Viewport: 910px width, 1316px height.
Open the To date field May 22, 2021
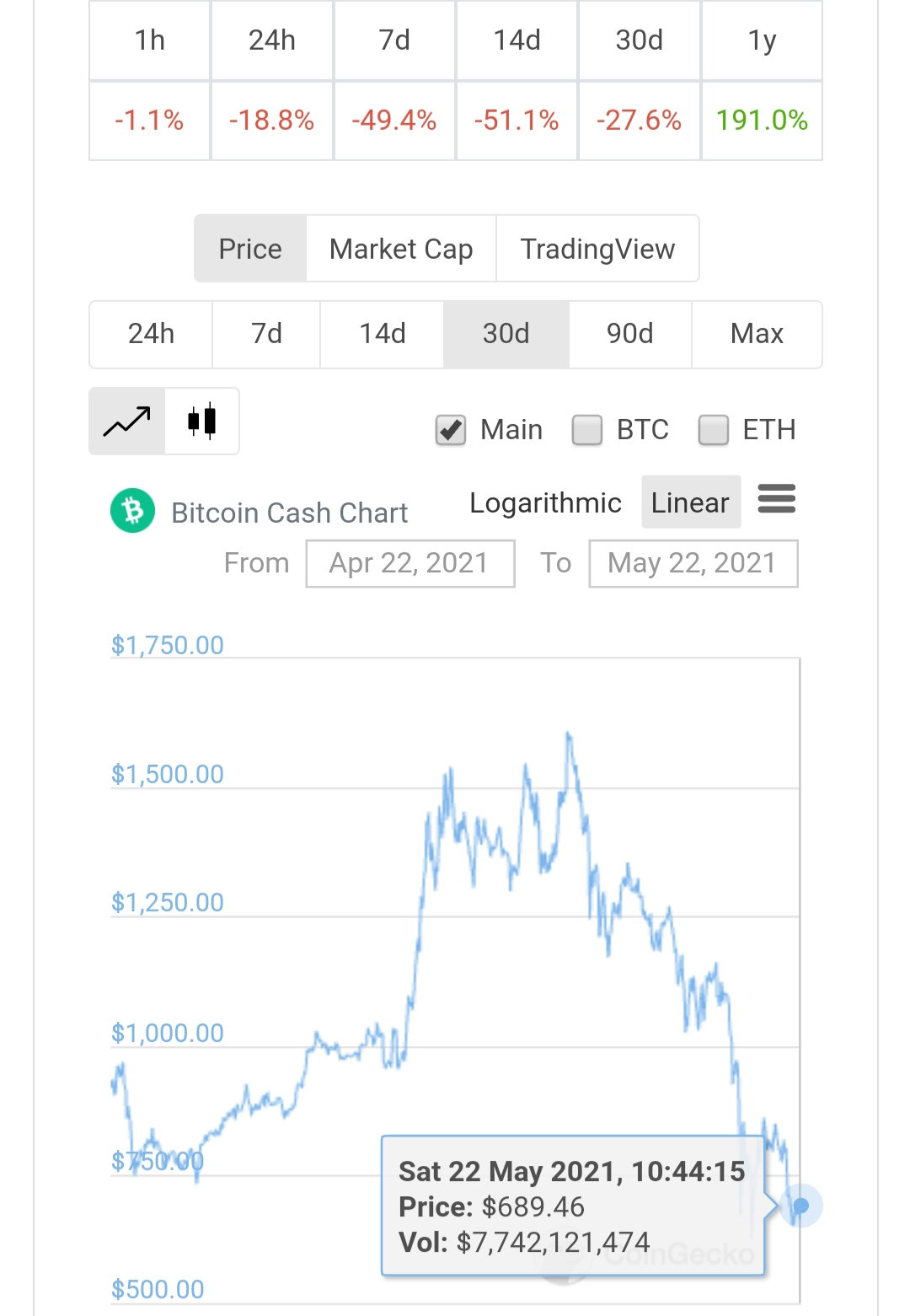point(693,563)
